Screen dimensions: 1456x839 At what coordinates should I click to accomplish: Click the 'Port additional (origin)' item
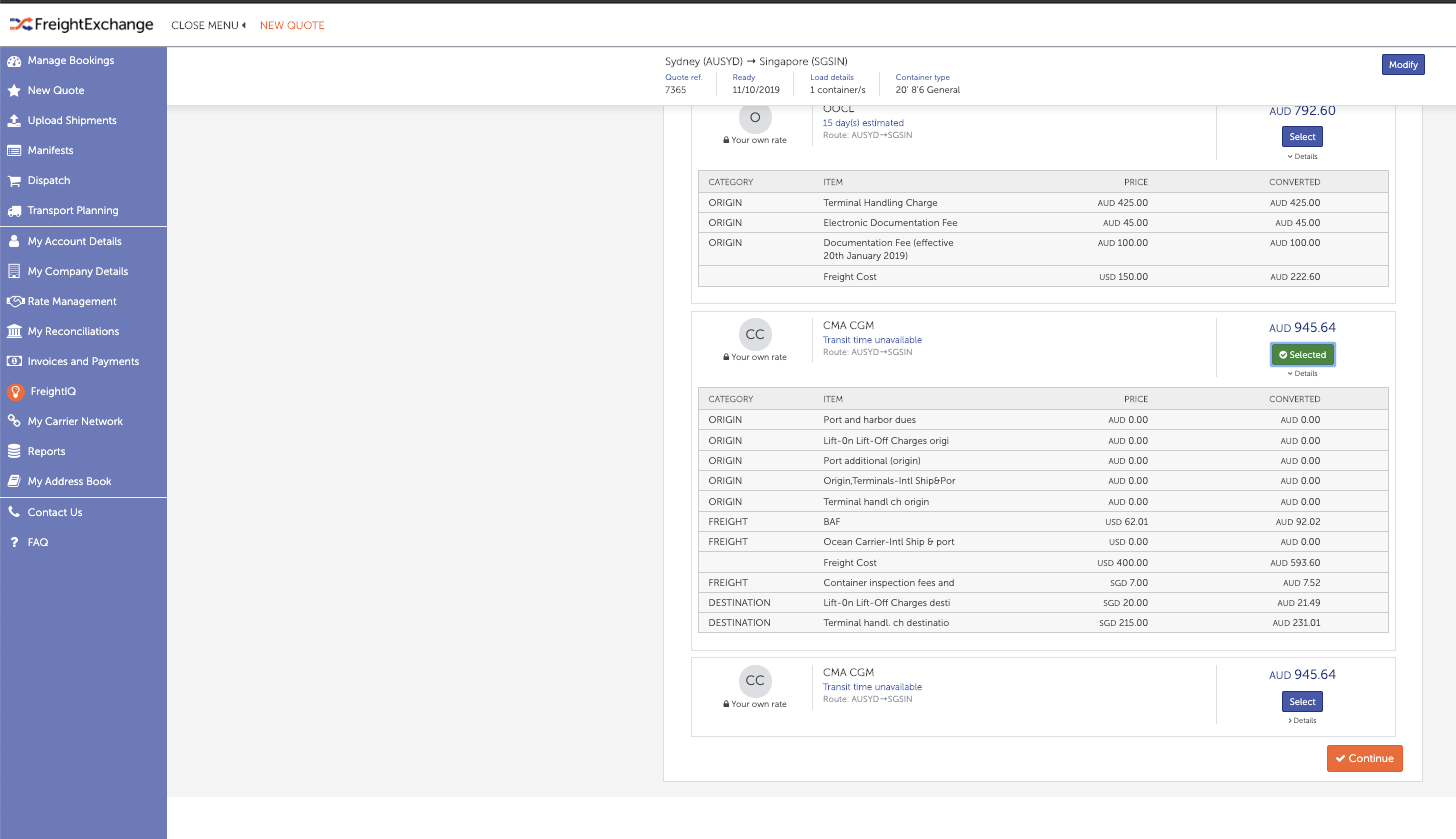pyautogui.click(x=872, y=461)
